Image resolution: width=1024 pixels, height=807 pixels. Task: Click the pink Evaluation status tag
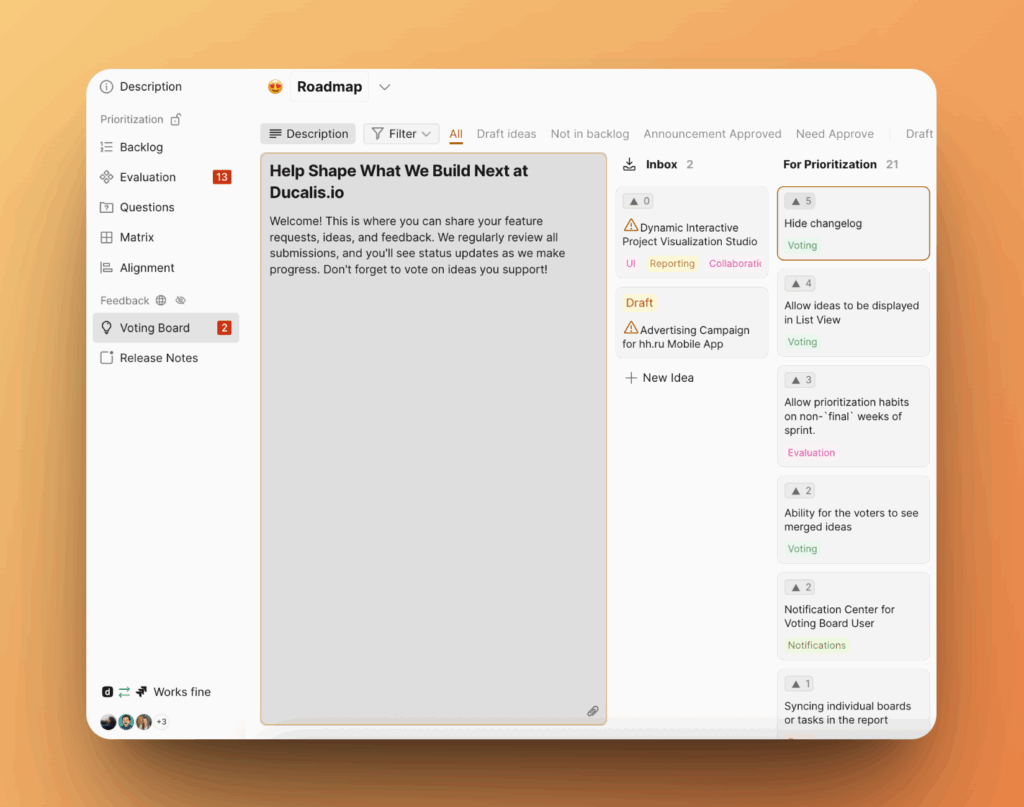point(811,453)
